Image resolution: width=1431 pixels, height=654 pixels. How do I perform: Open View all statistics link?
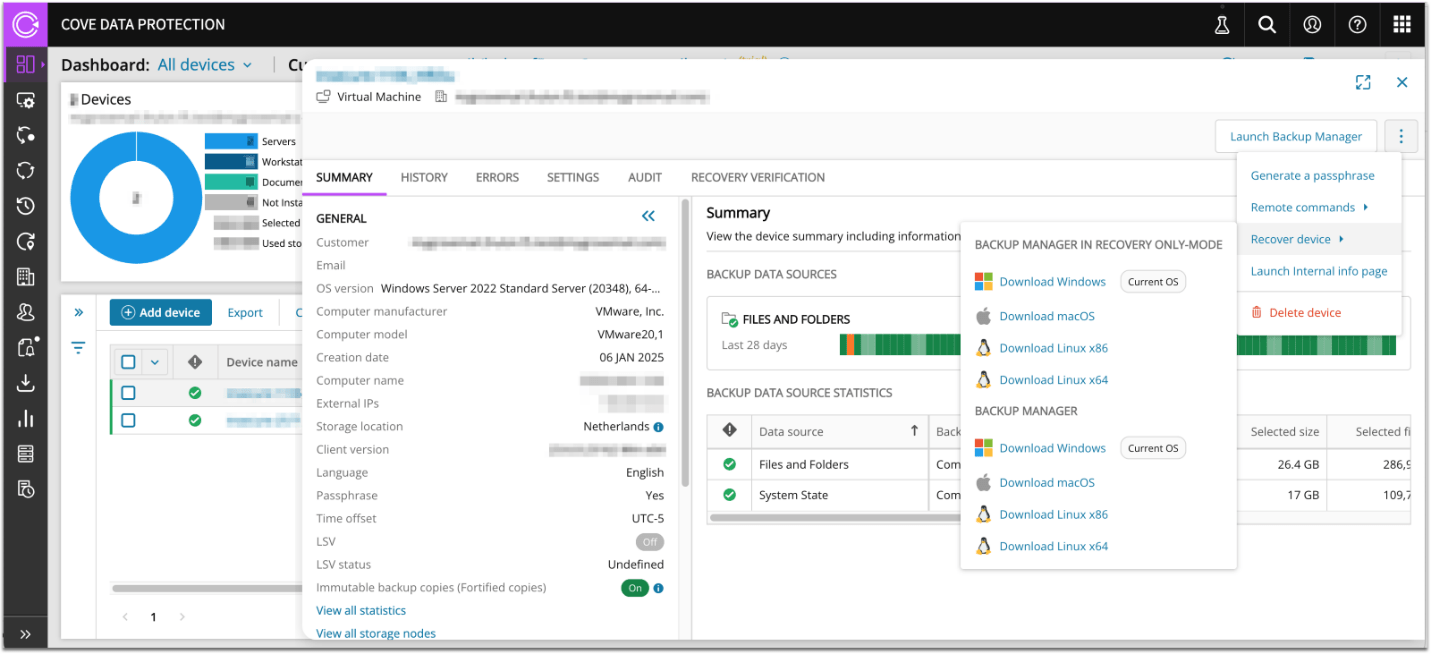[x=361, y=610]
